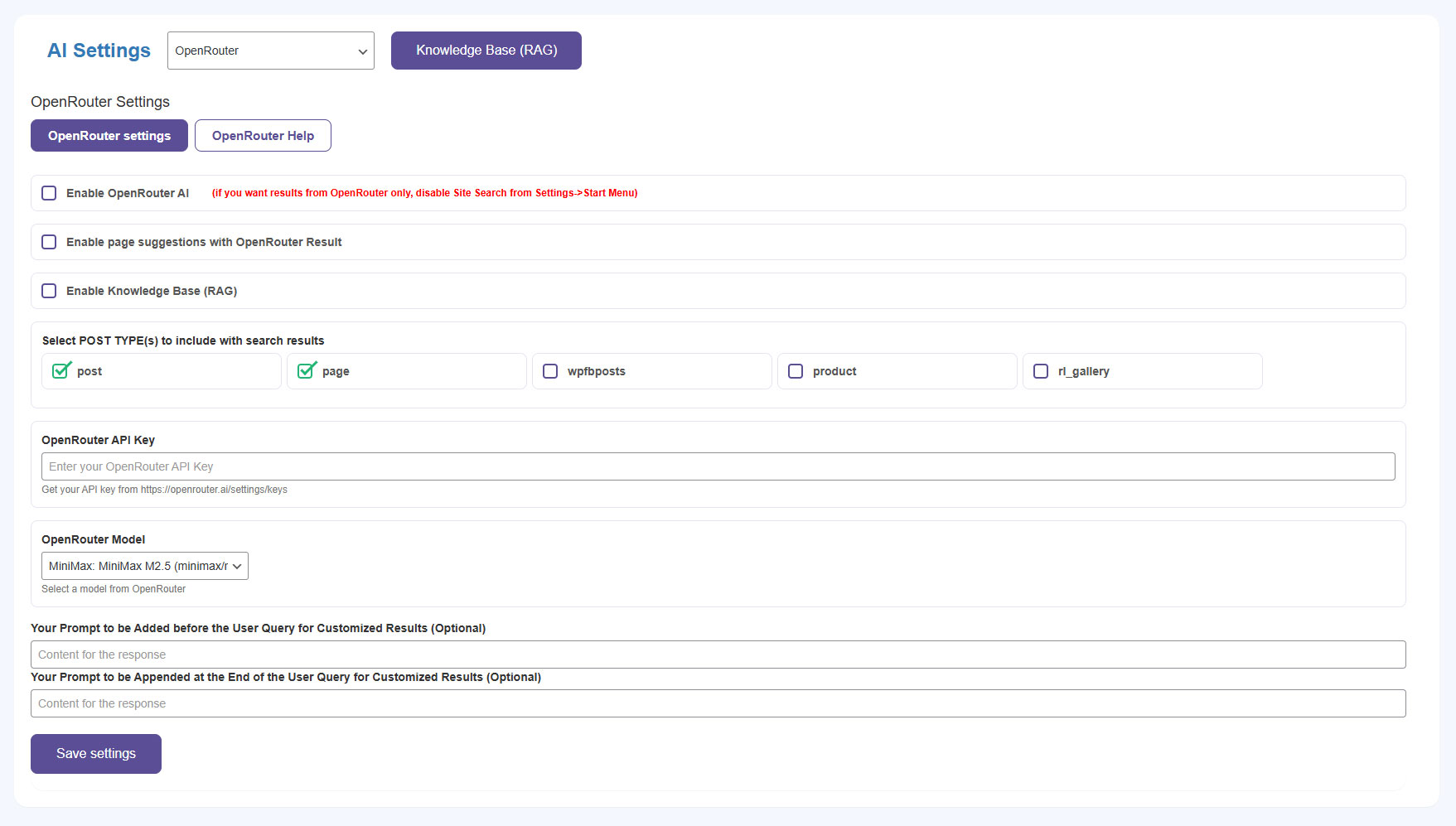
Task: Toggle page suggestions with OpenRouter Result
Action: click(x=49, y=242)
